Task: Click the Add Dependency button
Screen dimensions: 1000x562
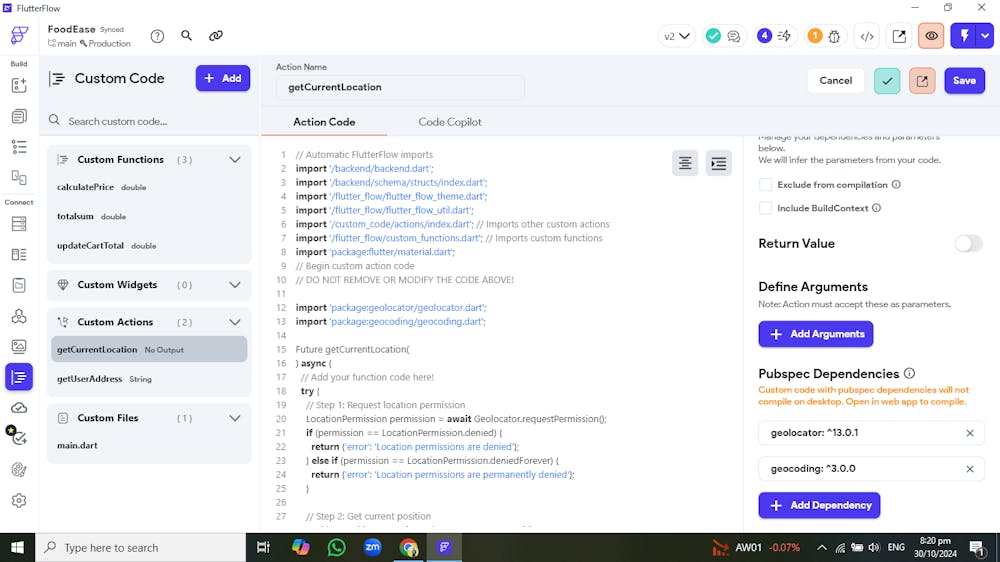Action: coord(819,505)
